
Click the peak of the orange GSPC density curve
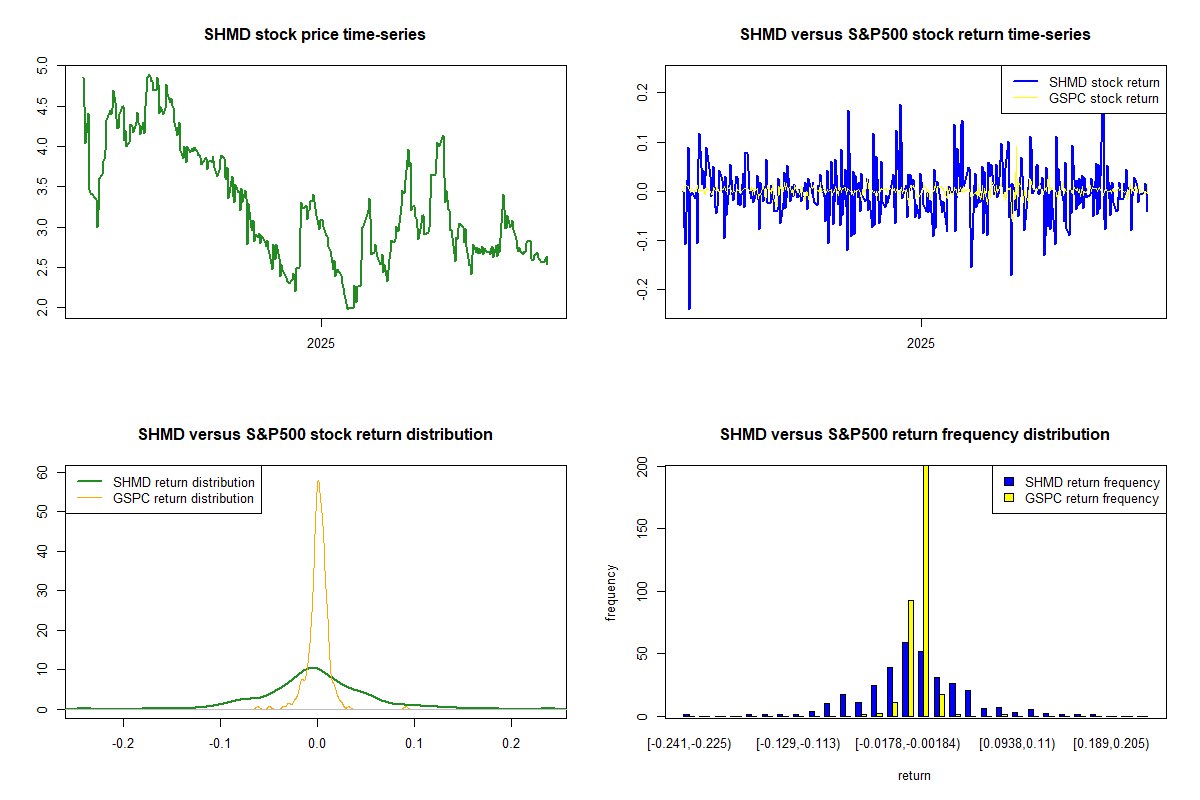[x=318, y=482]
